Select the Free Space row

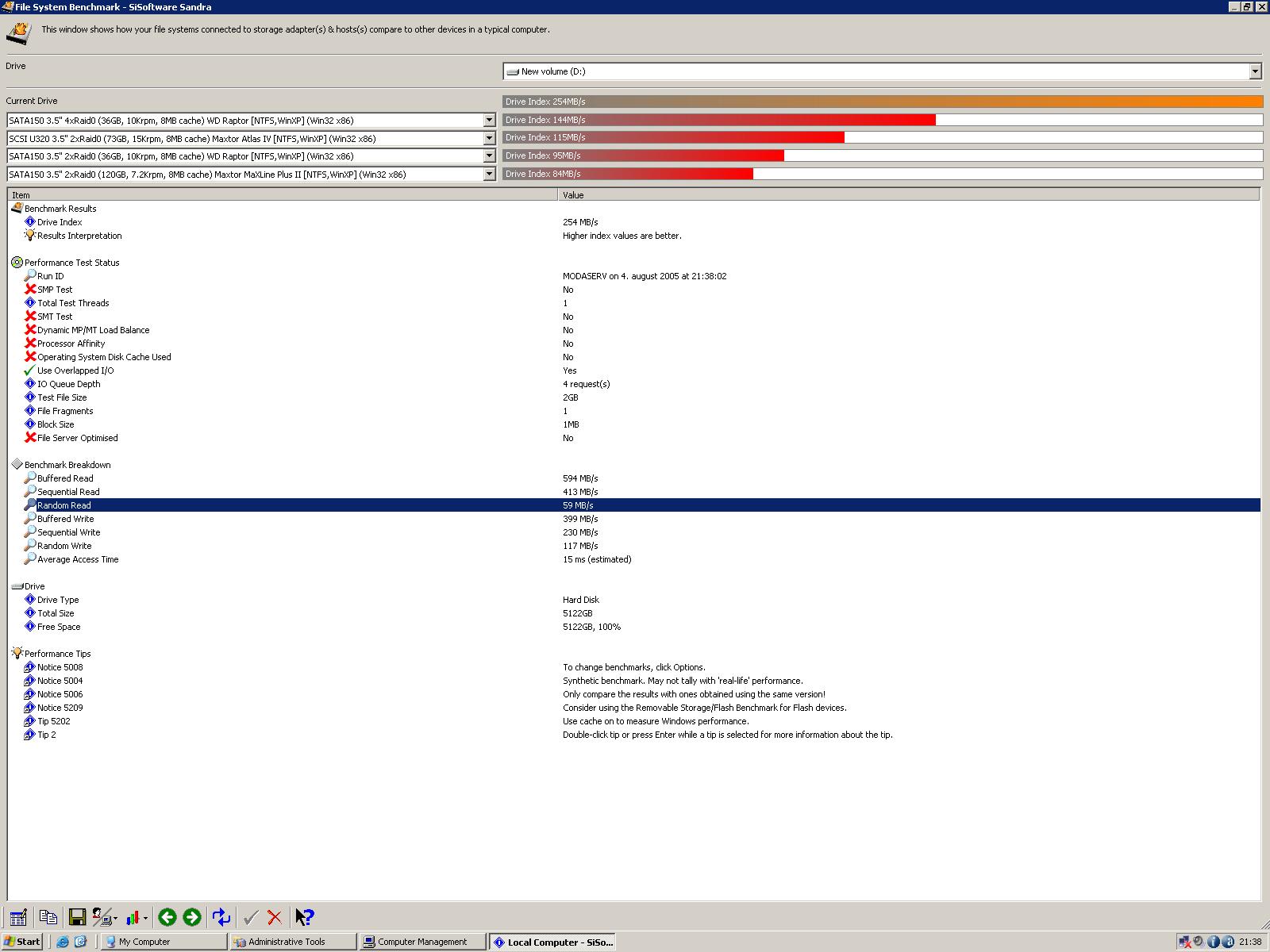pos(634,627)
